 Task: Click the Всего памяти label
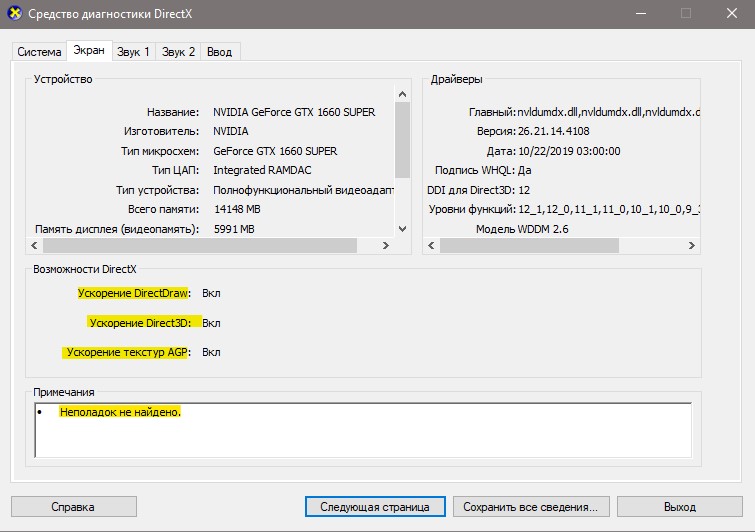(x=163, y=209)
